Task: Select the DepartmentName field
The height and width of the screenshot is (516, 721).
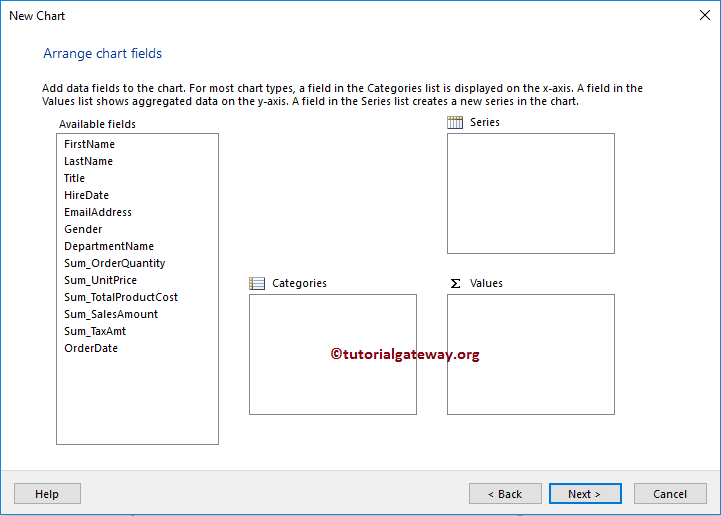Action: point(109,246)
